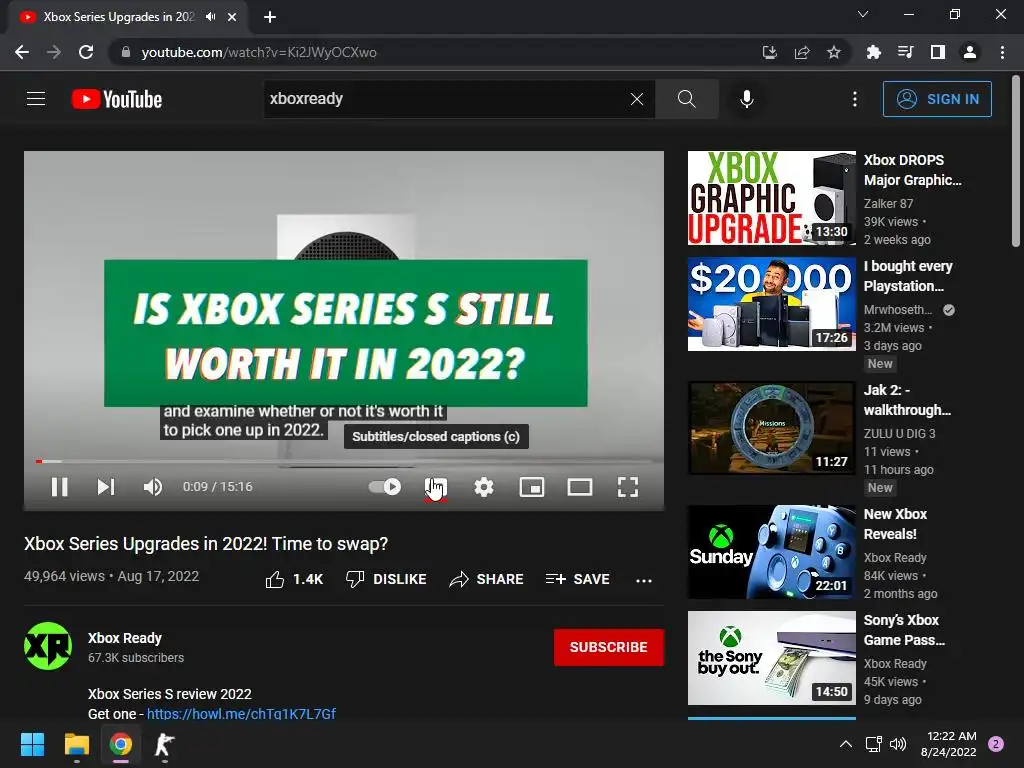Click the red SUBSCRIBe button
Viewport: 1024px width, 768px height.
(609, 647)
